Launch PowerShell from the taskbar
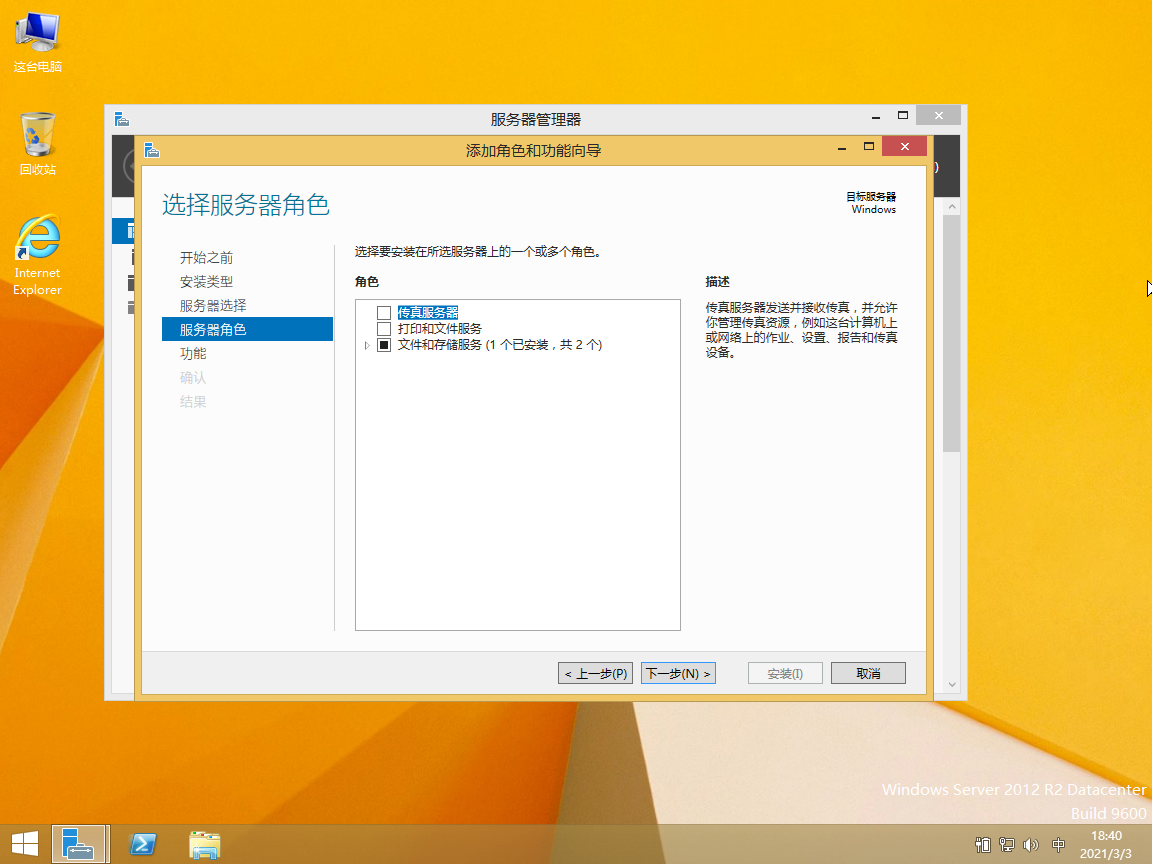The image size is (1152, 864). point(143,845)
